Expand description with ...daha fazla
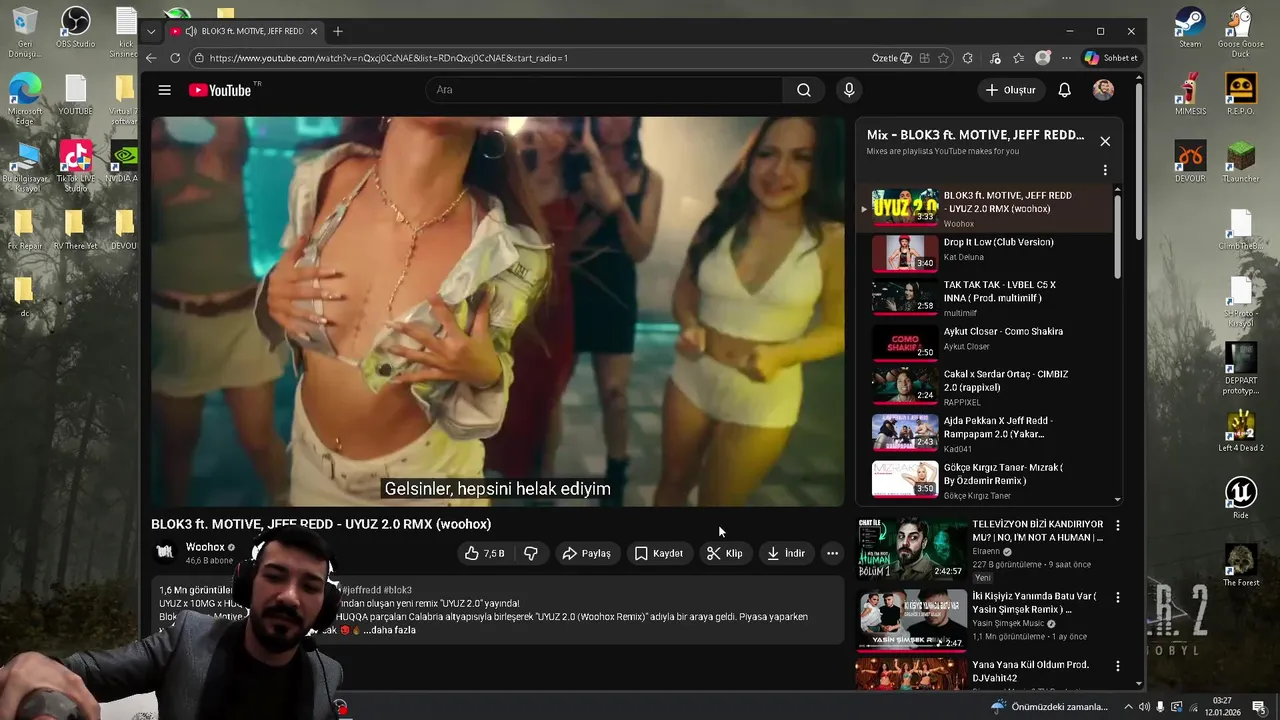This screenshot has width=1280, height=720. tap(389, 630)
